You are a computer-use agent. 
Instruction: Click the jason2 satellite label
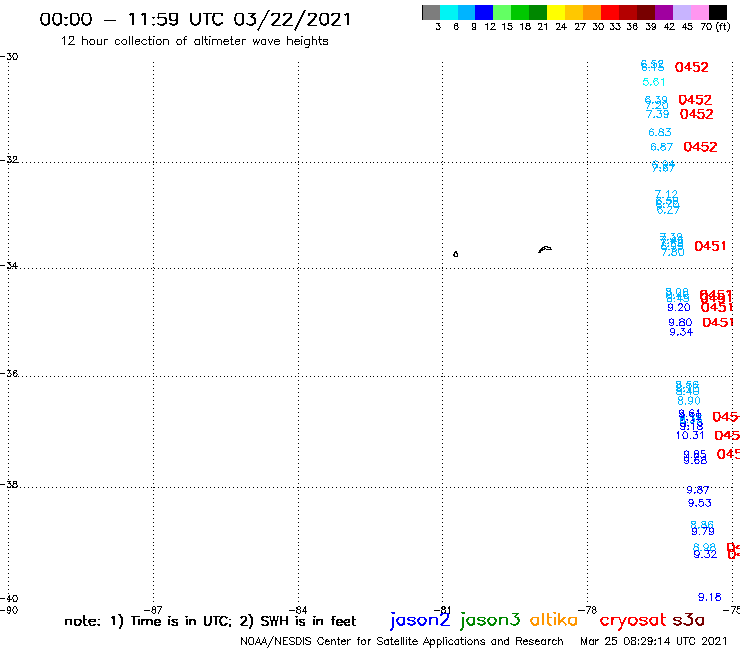[420, 620]
